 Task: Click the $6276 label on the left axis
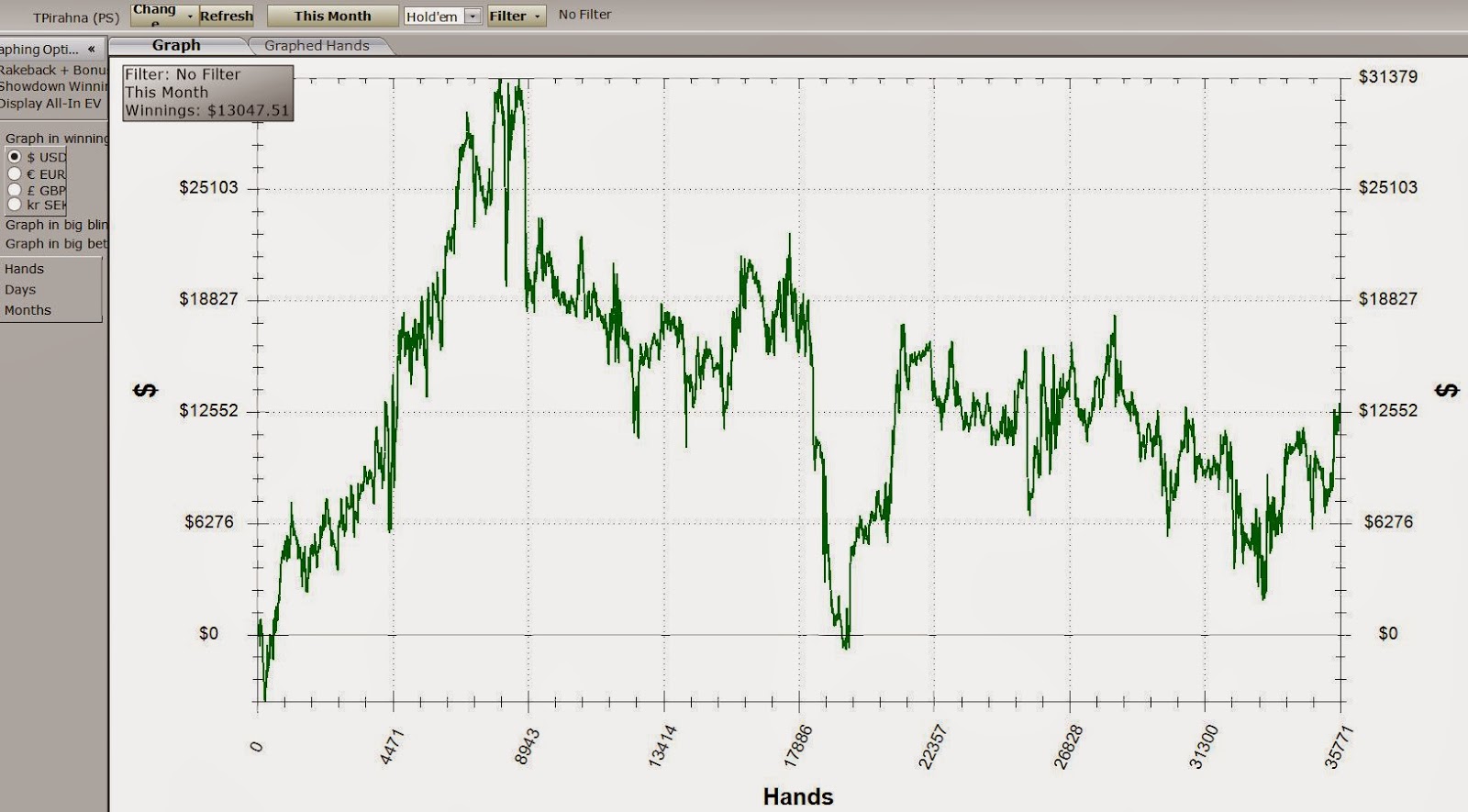point(209,522)
